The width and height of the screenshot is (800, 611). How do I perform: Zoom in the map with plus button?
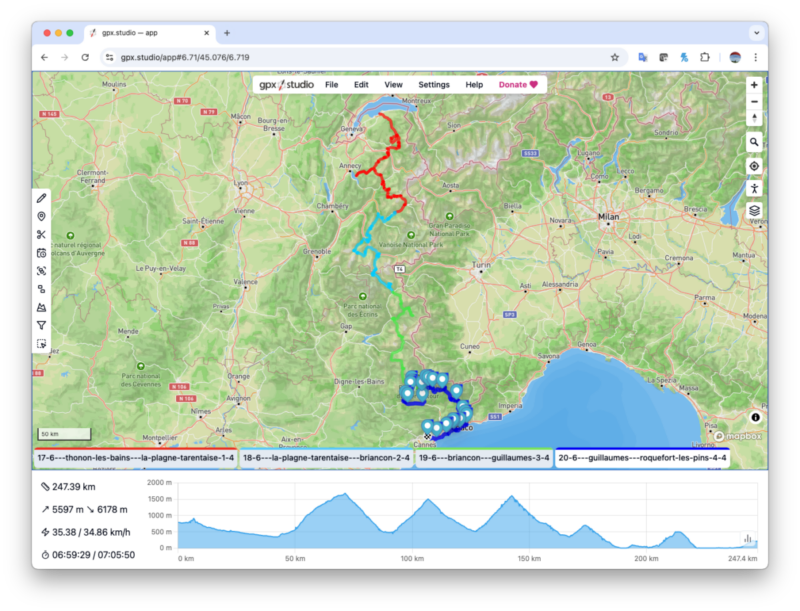pyautogui.click(x=754, y=85)
